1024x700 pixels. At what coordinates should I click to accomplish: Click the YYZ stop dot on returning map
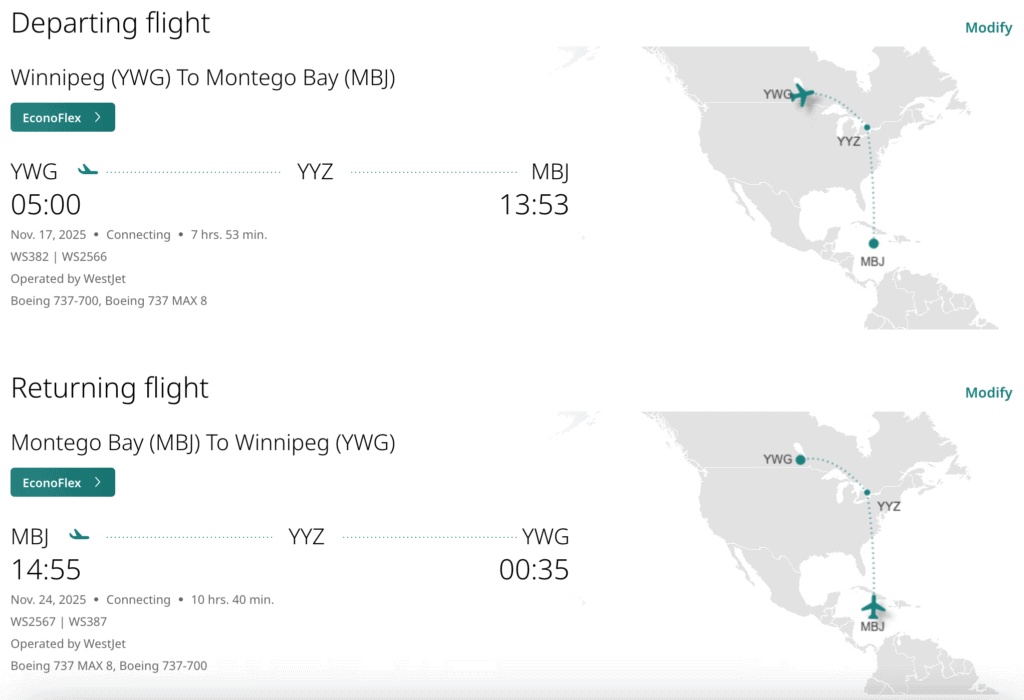[867, 492]
